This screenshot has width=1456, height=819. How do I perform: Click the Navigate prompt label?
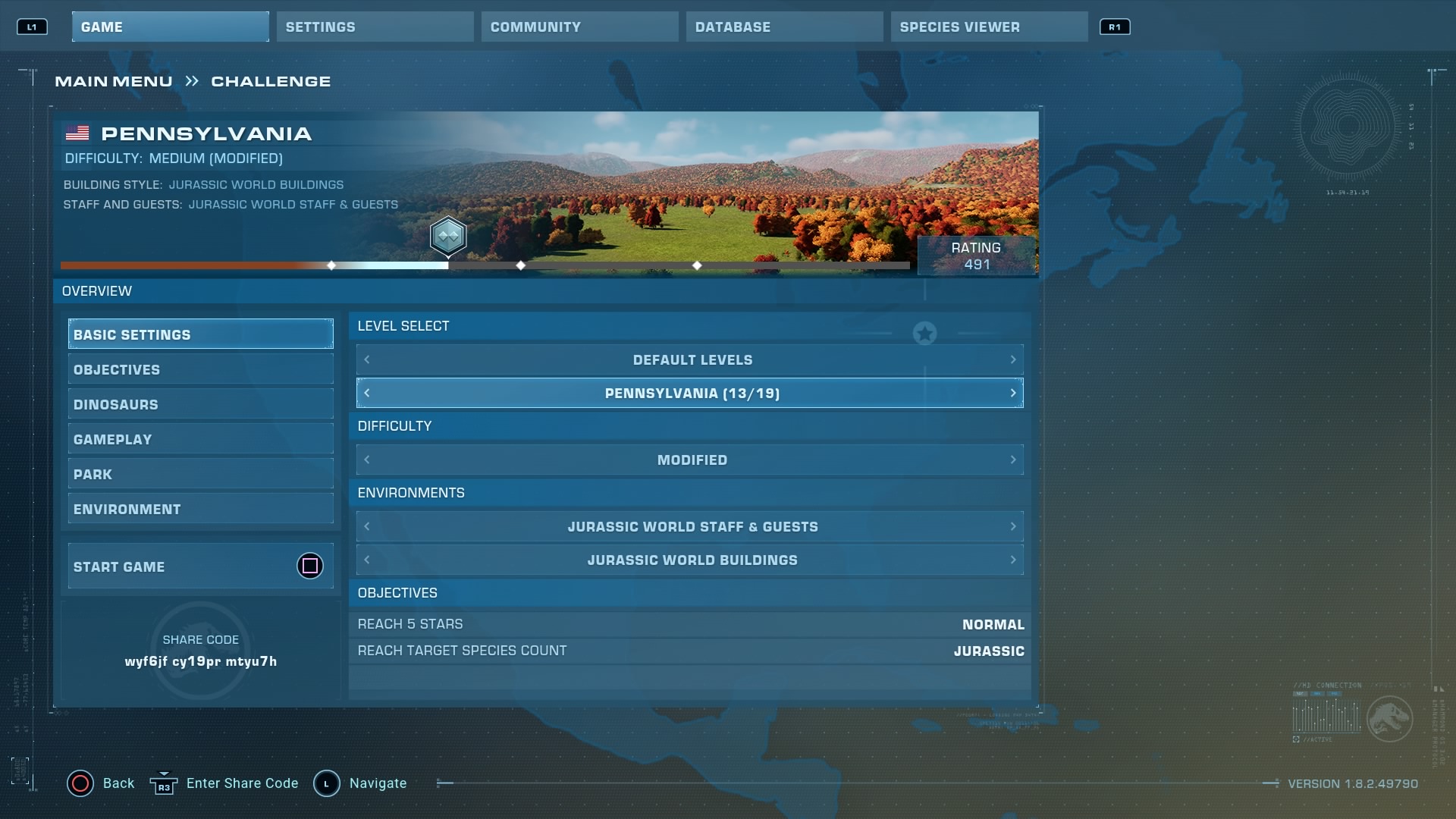coord(378,783)
